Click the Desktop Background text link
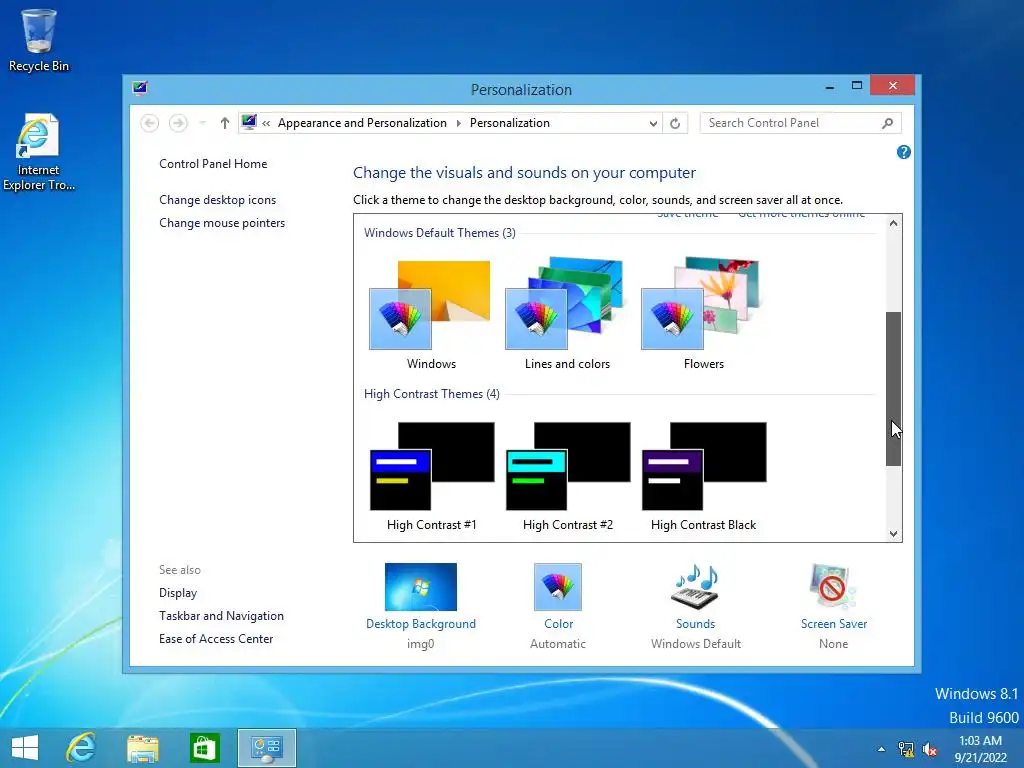The width and height of the screenshot is (1024, 768). coord(421,624)
